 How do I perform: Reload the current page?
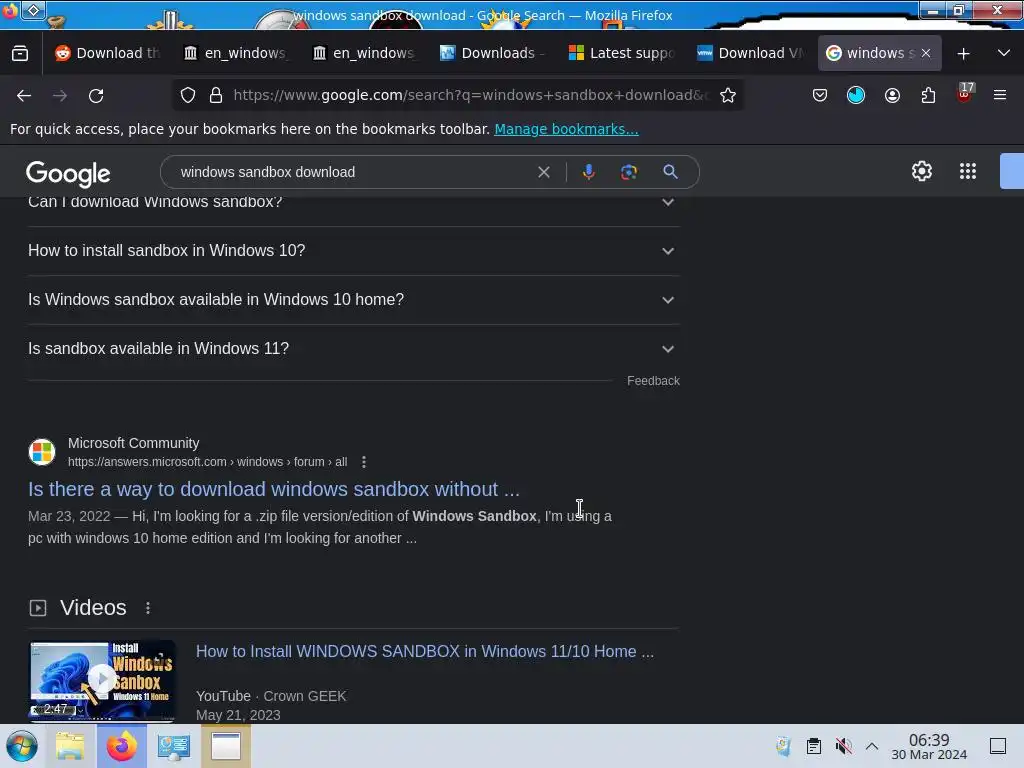(x=96, y=95)
